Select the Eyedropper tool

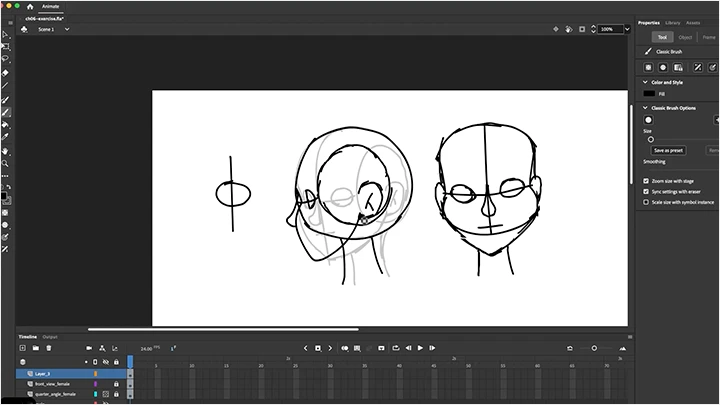[6, 137]
